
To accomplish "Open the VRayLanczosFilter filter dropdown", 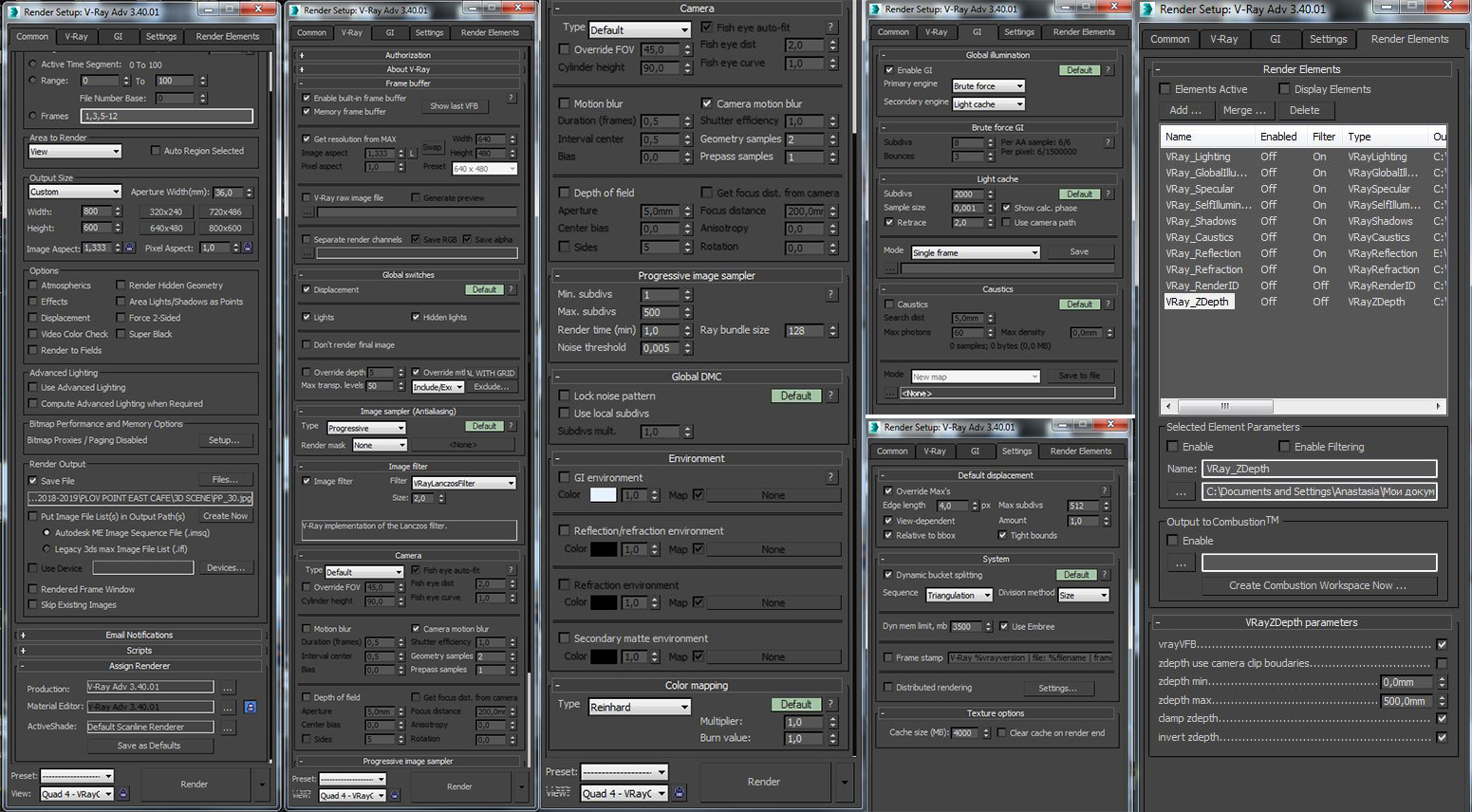I will pos(464,483).
